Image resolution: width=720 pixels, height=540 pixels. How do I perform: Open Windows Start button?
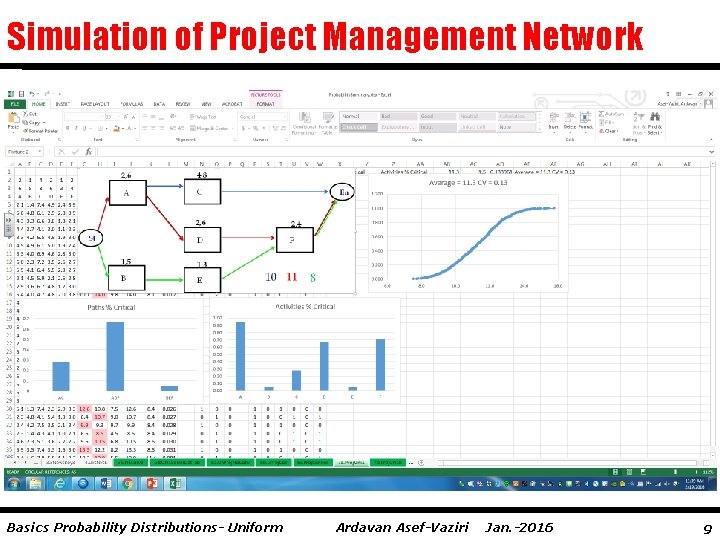point(13,484)
